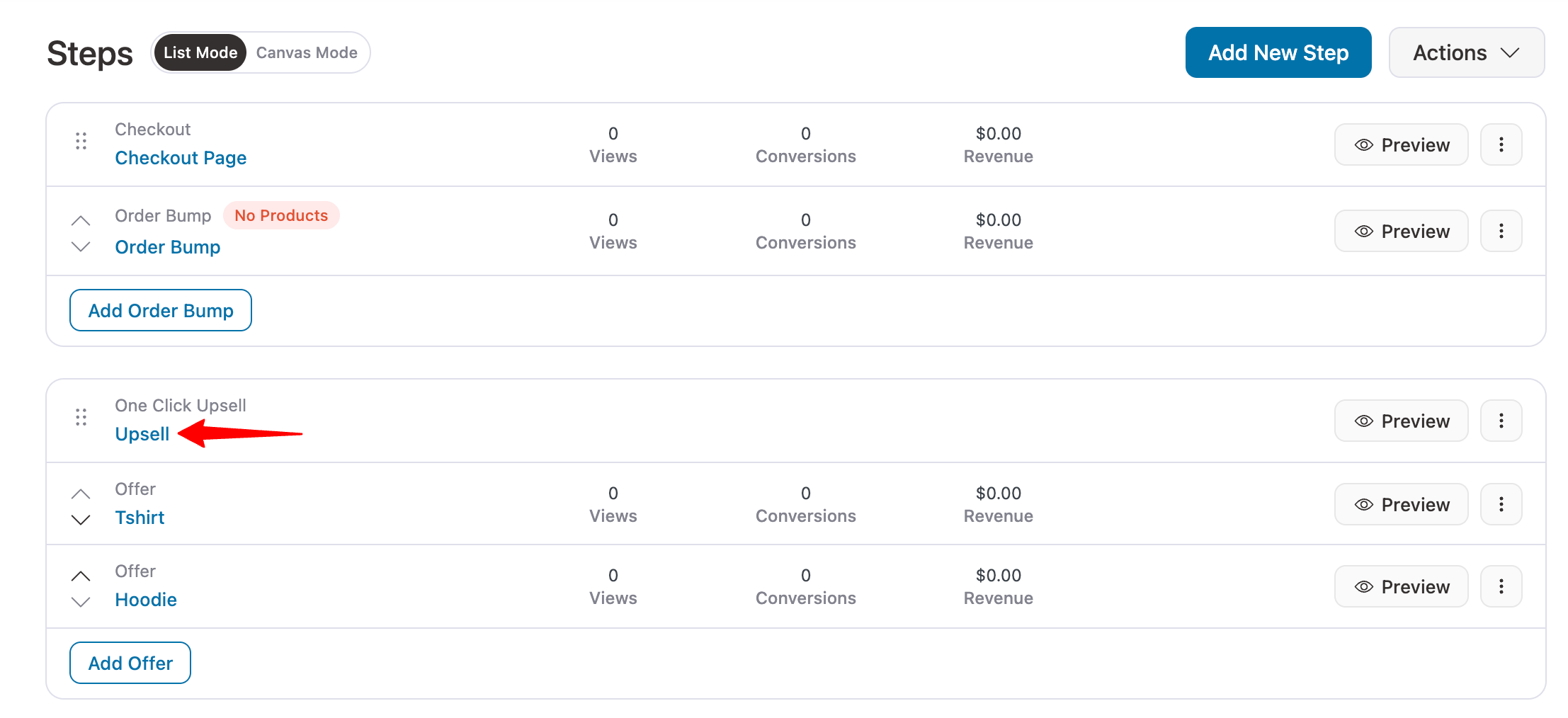
Task: Move Order Bump up with arrow
Action: 81,221
